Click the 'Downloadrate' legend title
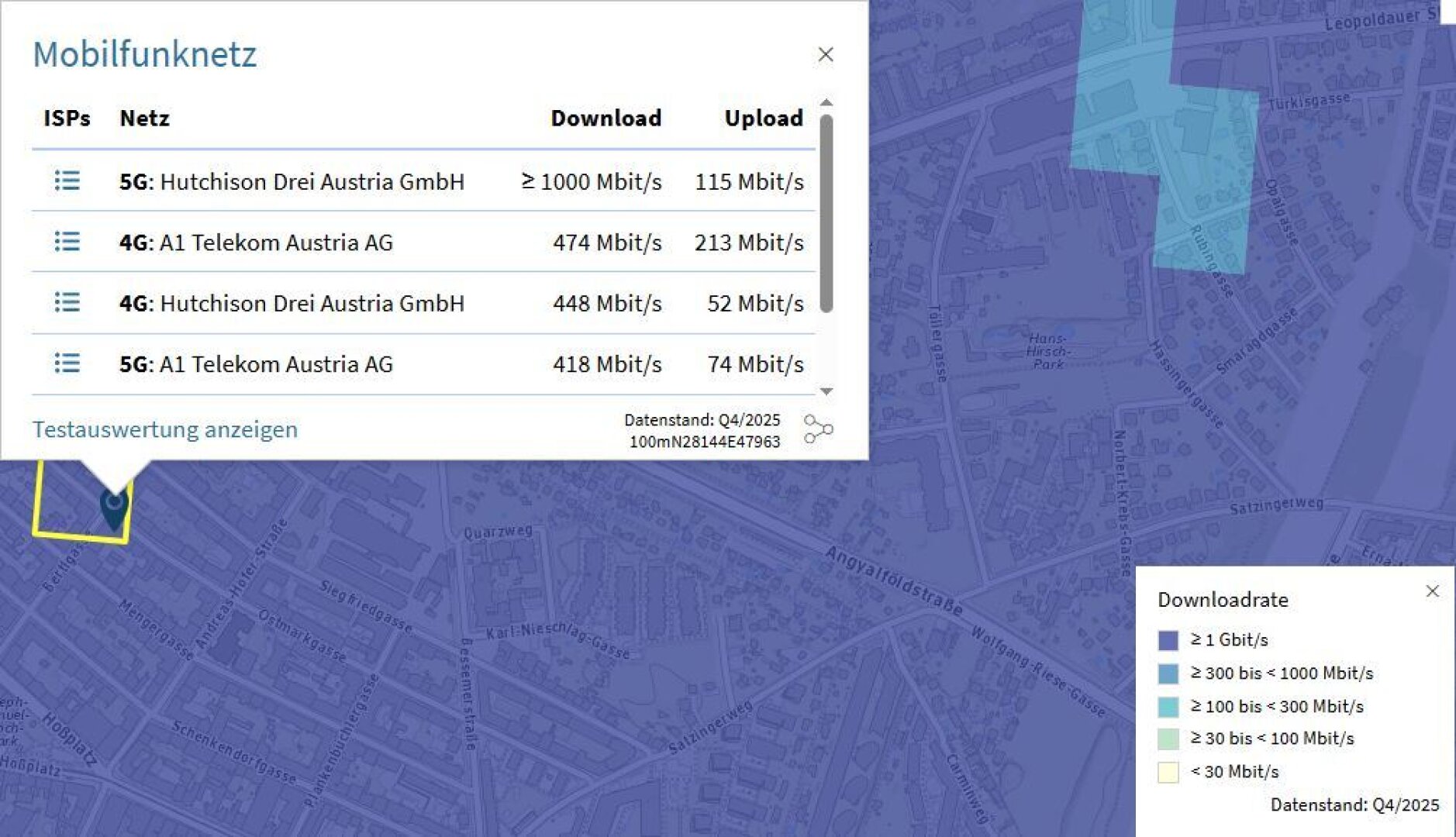The width and height of the screenshot is (1456, 837). pos(1223,600)
